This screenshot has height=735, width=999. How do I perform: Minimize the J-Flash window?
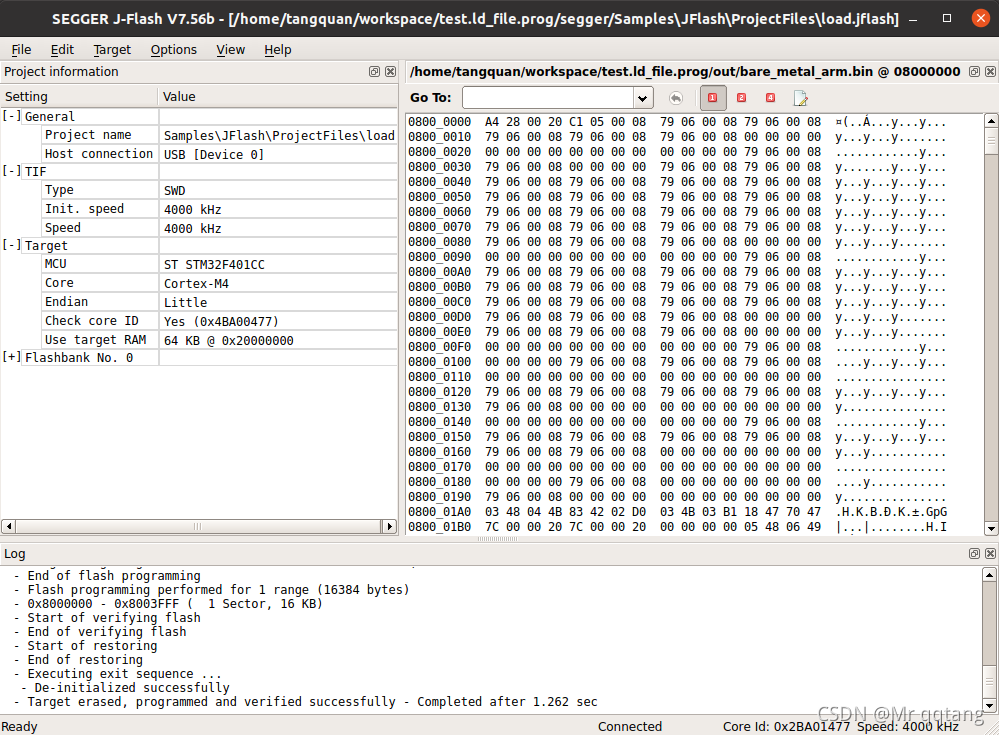pos(913,18)
